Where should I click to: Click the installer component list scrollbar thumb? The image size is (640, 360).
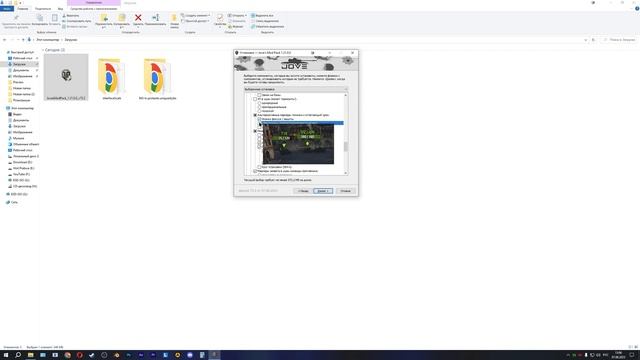(346, 147)
